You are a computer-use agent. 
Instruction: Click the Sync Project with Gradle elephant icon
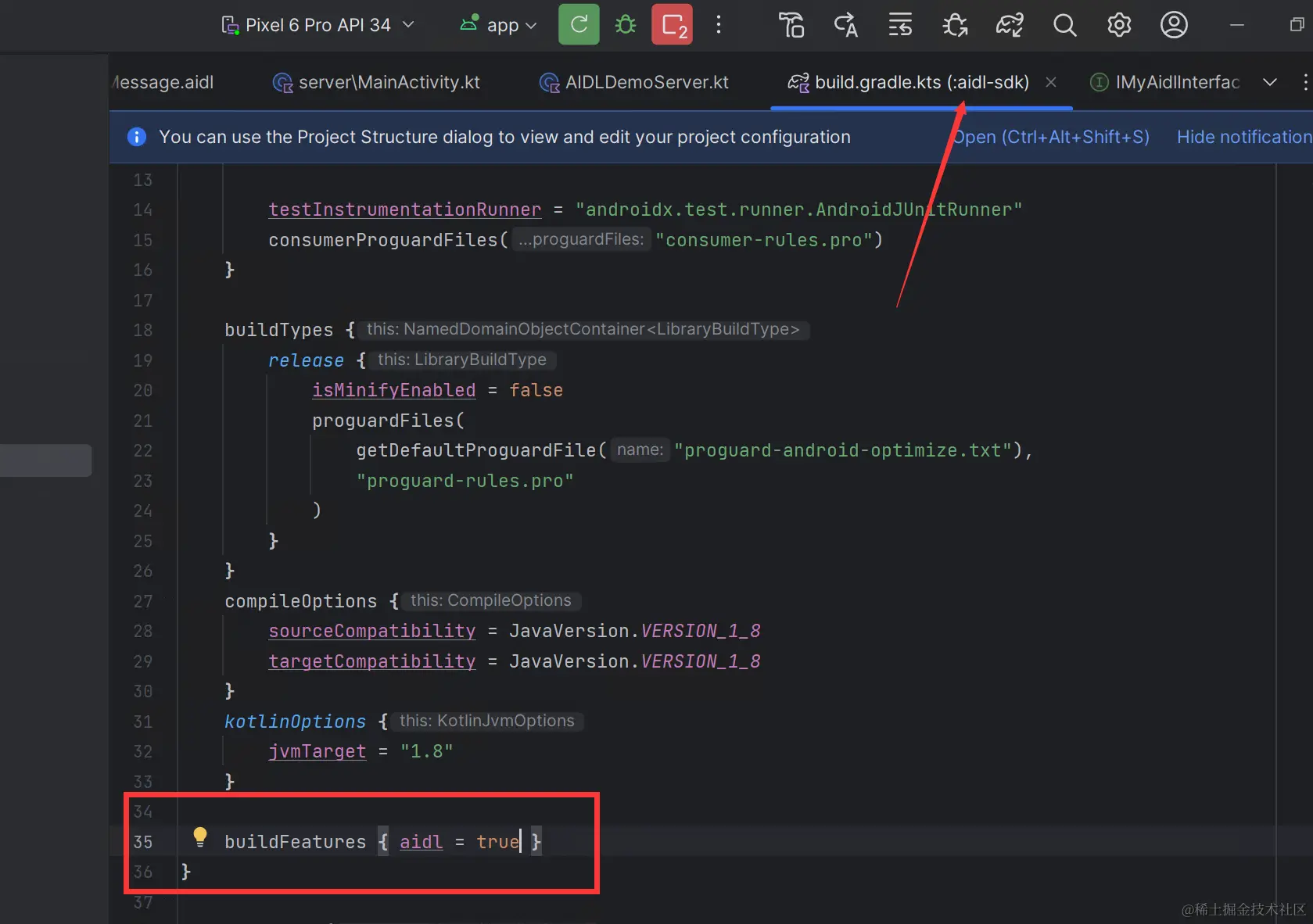click(1010, 25)
